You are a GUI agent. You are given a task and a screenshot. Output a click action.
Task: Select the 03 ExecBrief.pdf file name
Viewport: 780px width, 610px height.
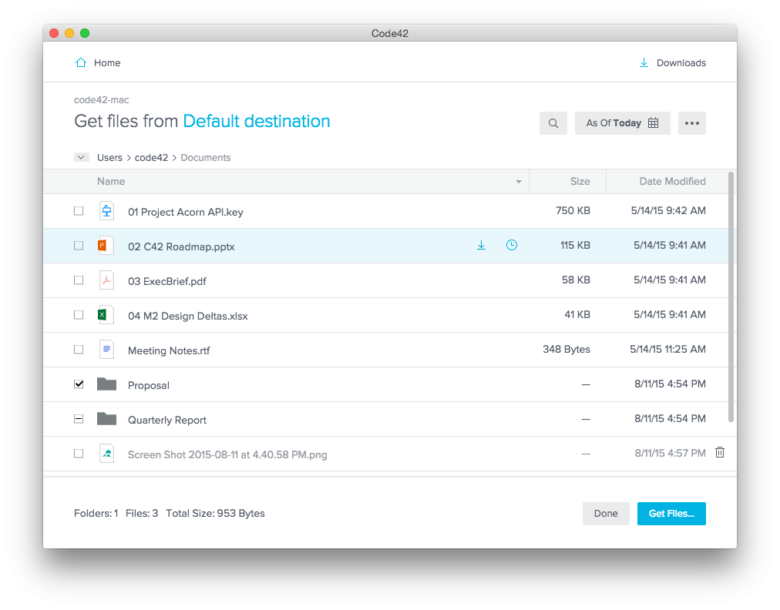point(167,282)
